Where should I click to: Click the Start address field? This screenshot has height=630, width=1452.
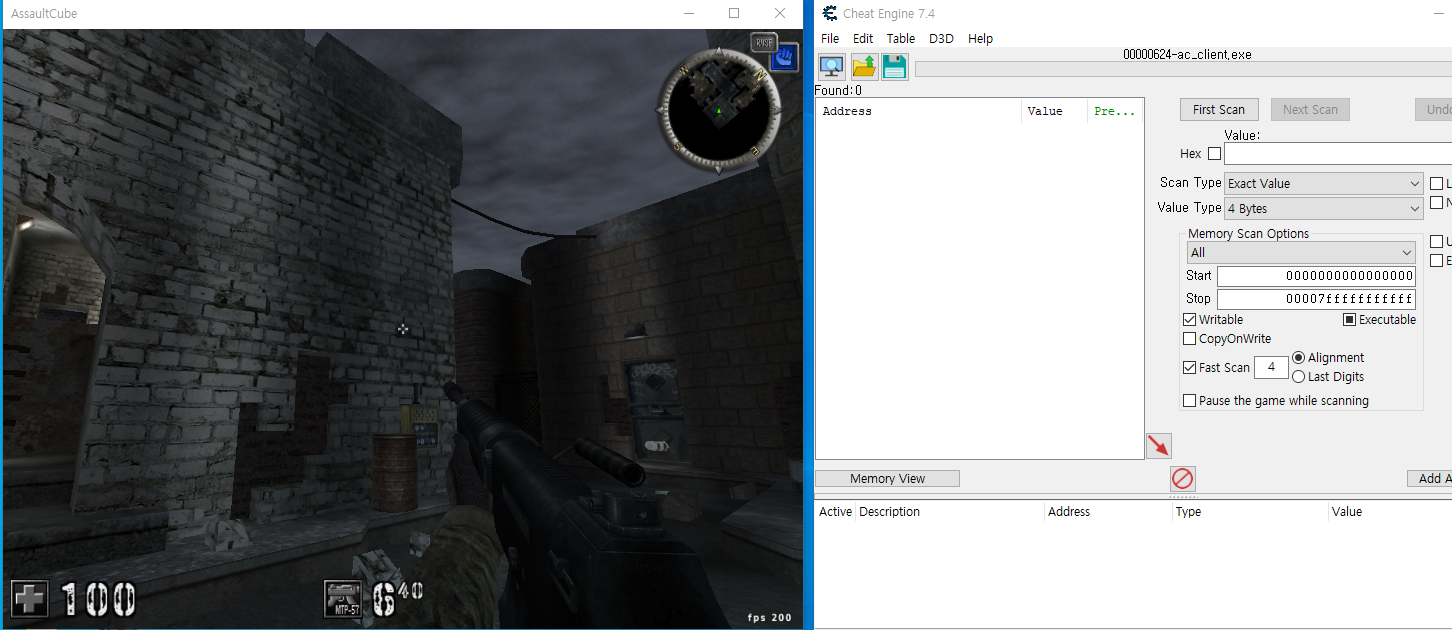pos(1316,276)
